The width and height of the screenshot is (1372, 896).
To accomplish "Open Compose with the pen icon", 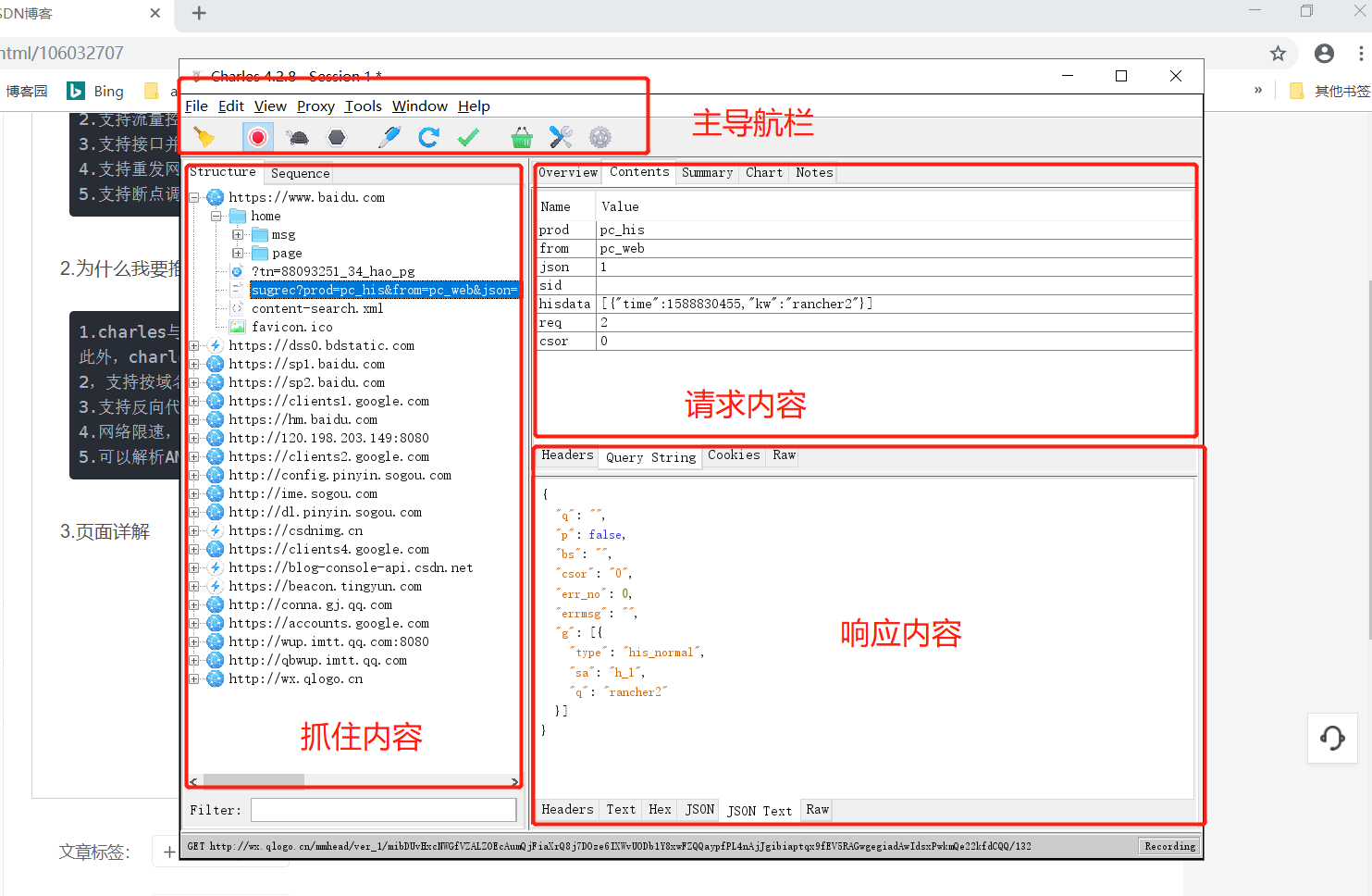I will (x=389, y=136).
